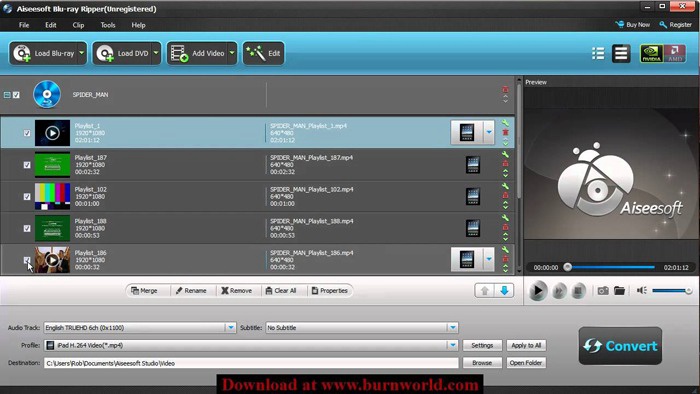Uncheck the Playlist_188 checkbox

pos(27,228)
